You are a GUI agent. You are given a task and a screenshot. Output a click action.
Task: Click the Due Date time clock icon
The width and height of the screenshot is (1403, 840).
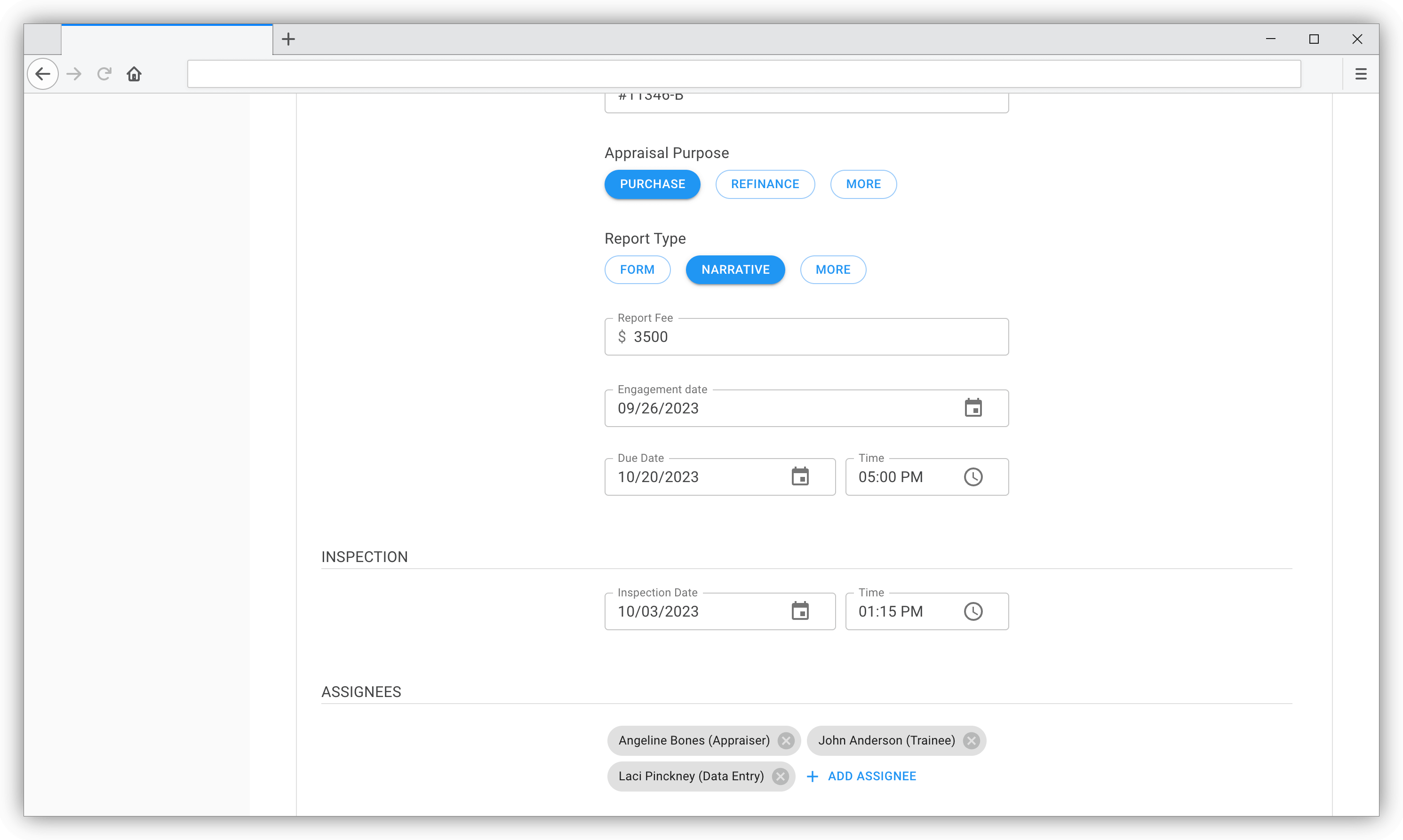[973, 476]
